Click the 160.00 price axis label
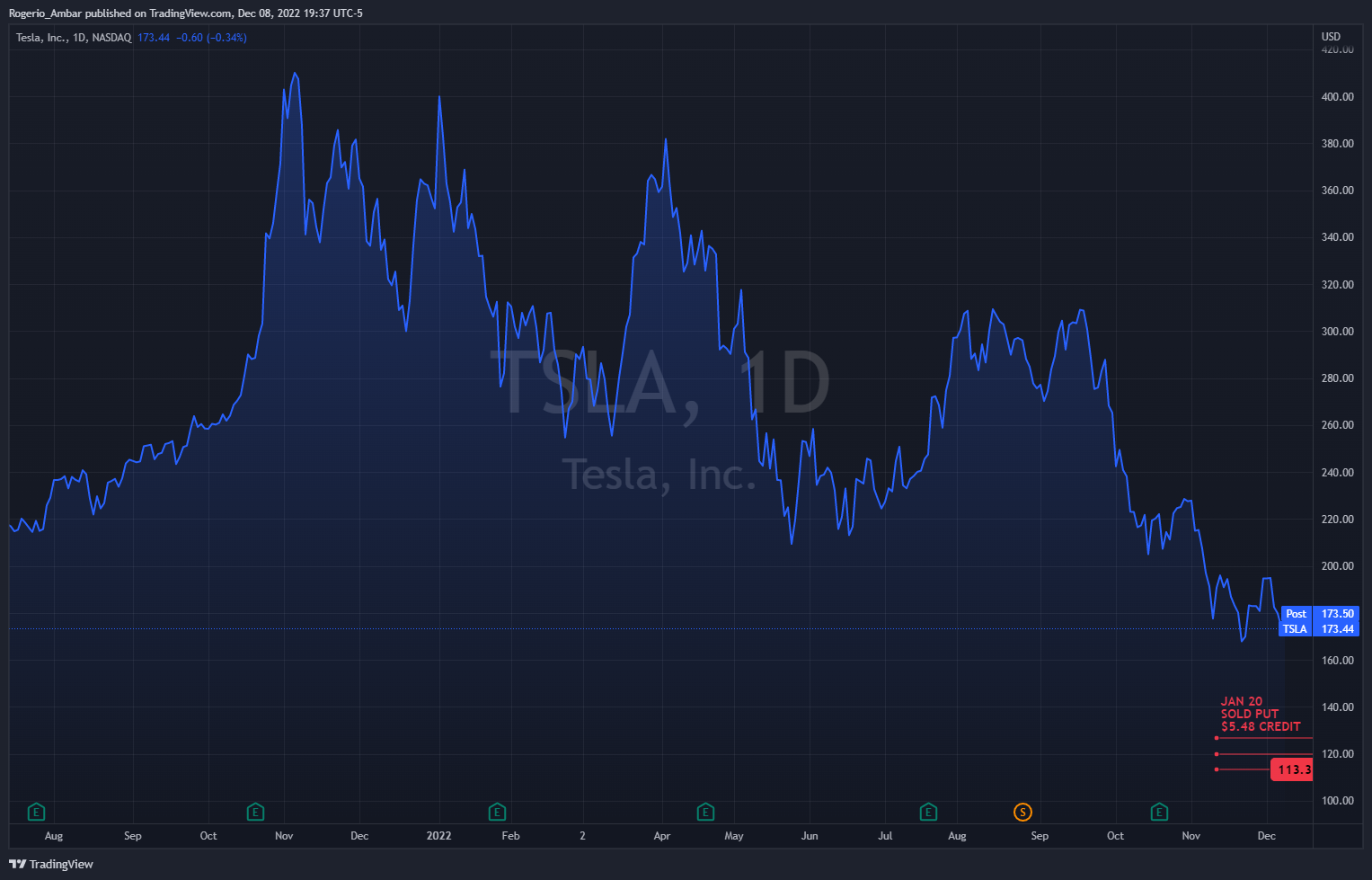1372x880 pixels. point(1337,661)
